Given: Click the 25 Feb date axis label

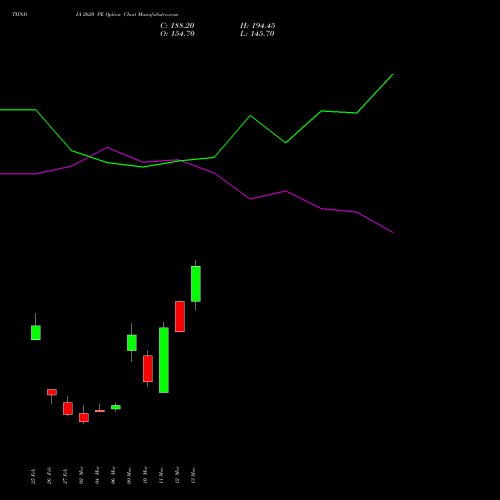Looking at the screenshot, I should click(33, 476).
